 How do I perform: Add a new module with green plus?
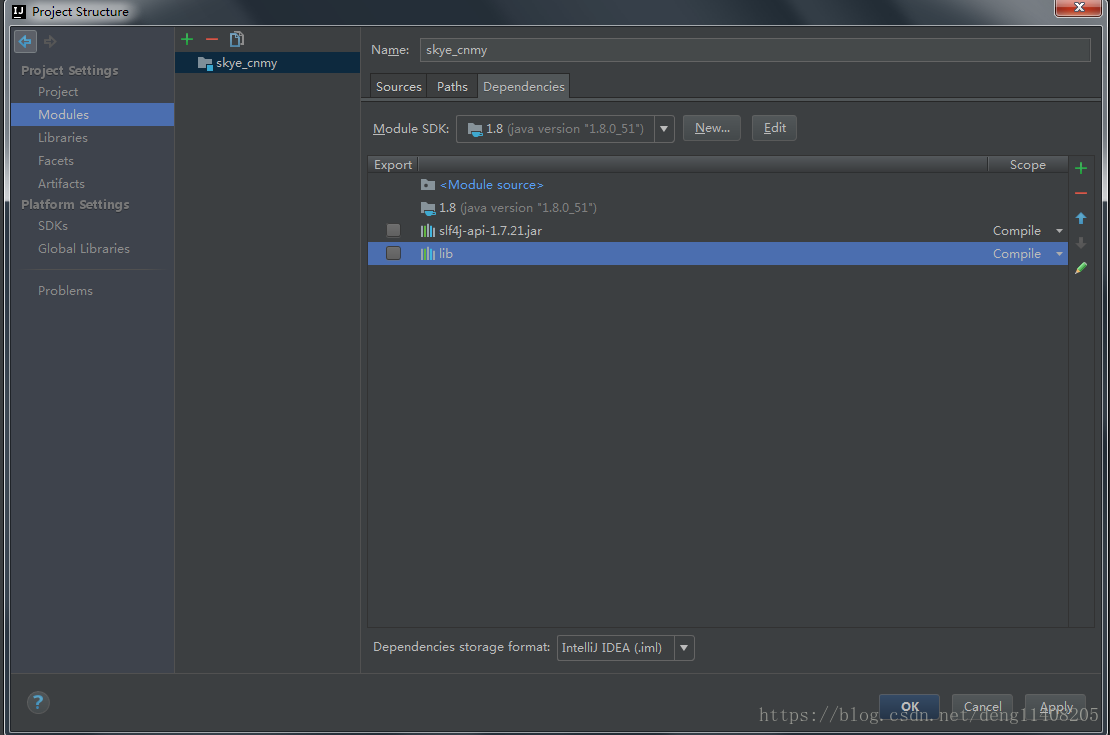(x=187, y=39)
